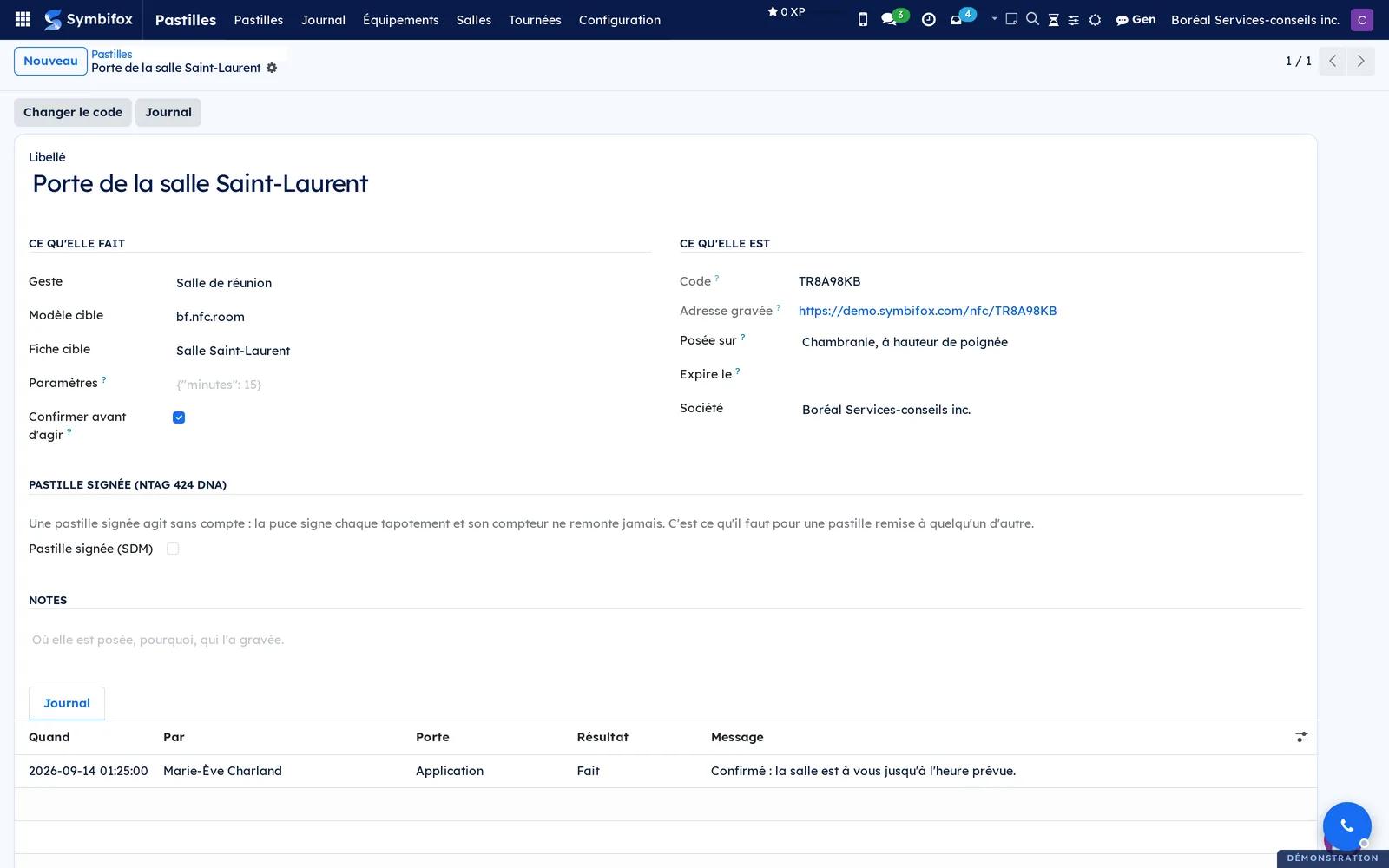Sort by the Message column header

(737, 737)
